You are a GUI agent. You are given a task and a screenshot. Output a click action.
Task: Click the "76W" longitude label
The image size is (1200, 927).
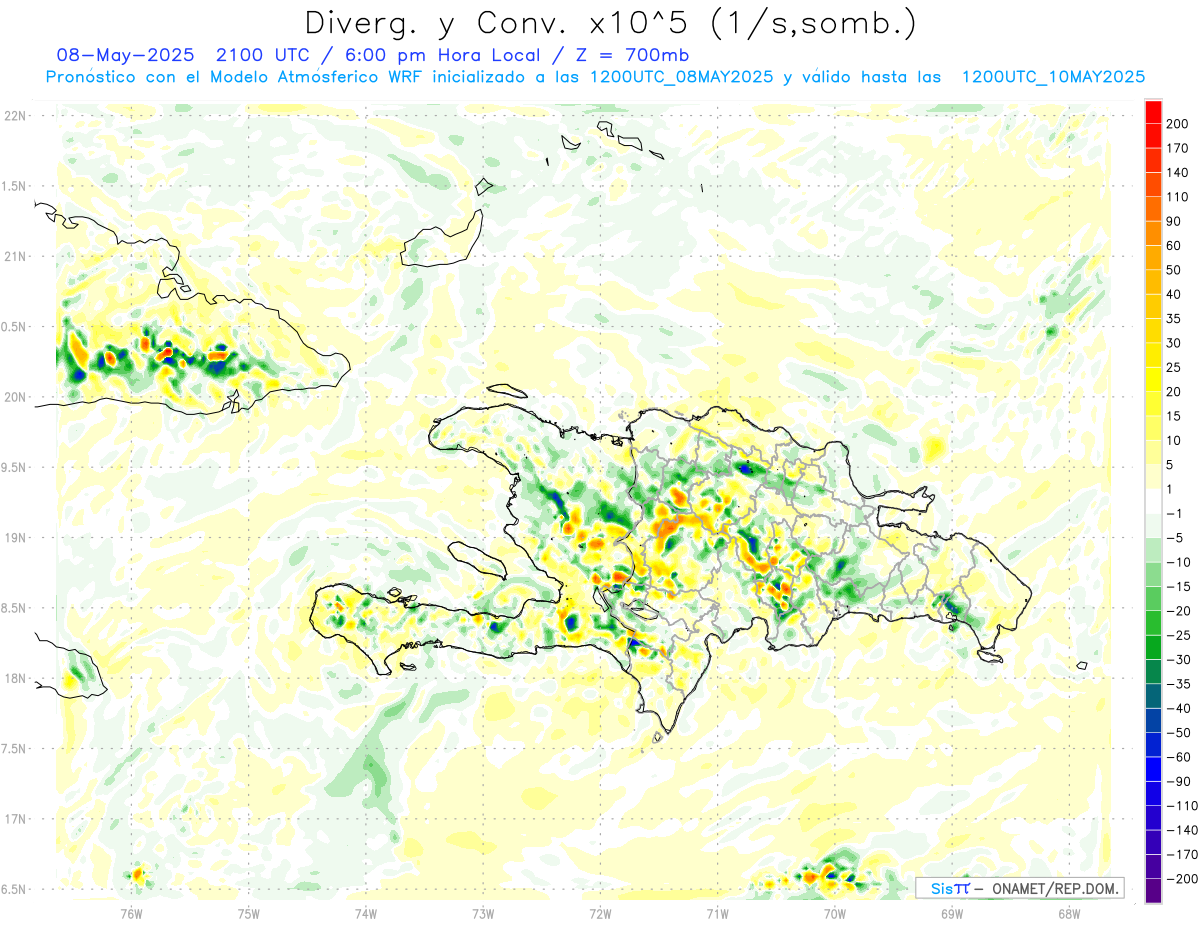(x=131, y=912)
